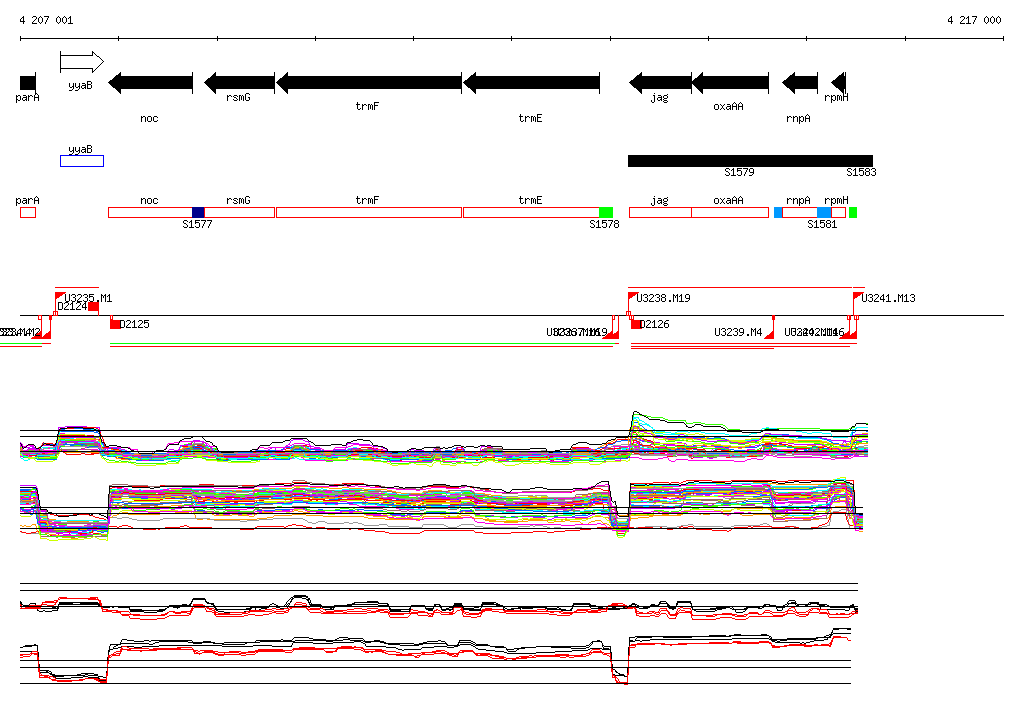Select the blue-outlined yyaB box

[x=82, y=161]
